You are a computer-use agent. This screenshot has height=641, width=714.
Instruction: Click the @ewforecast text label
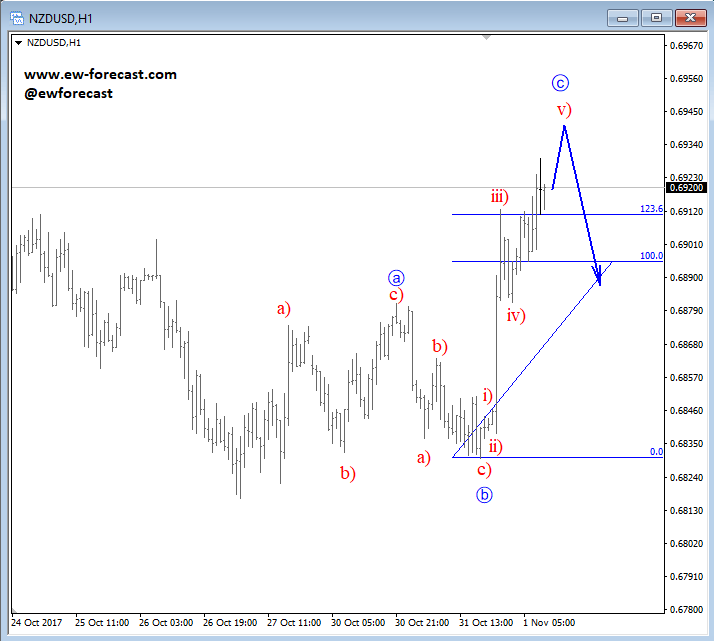click(68, 93)
